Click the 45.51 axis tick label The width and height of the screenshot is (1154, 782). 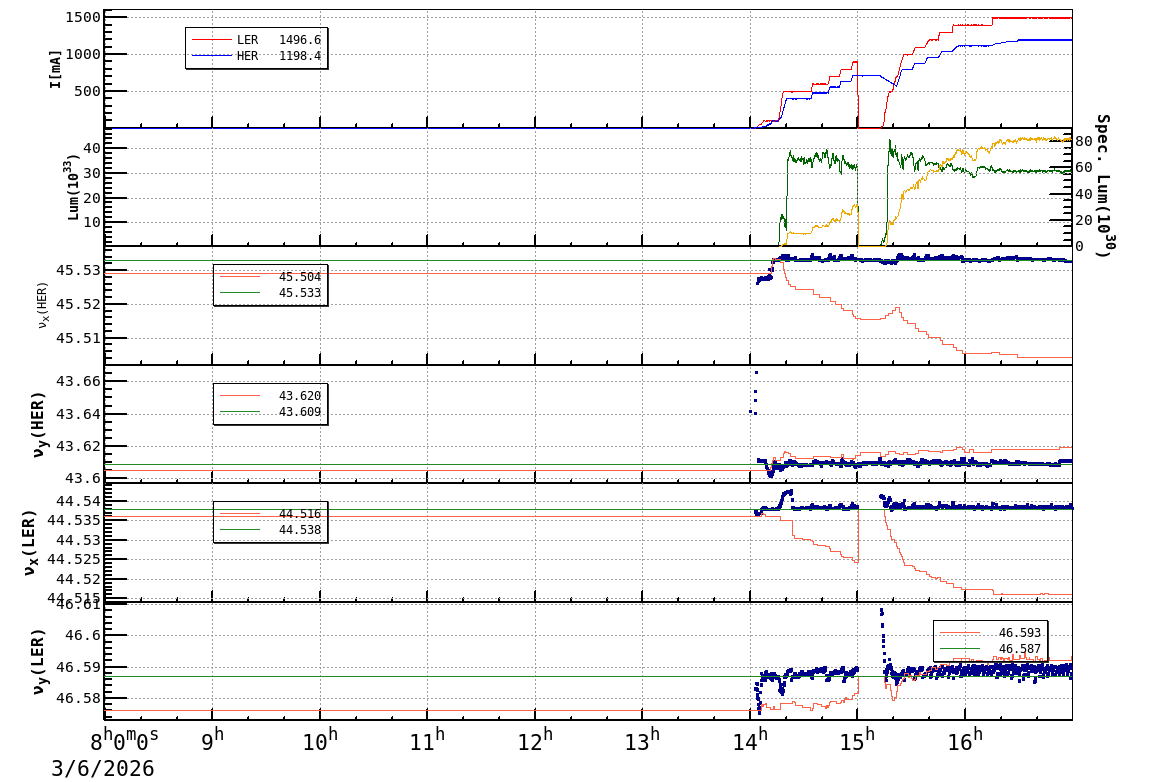coord(78,338)
